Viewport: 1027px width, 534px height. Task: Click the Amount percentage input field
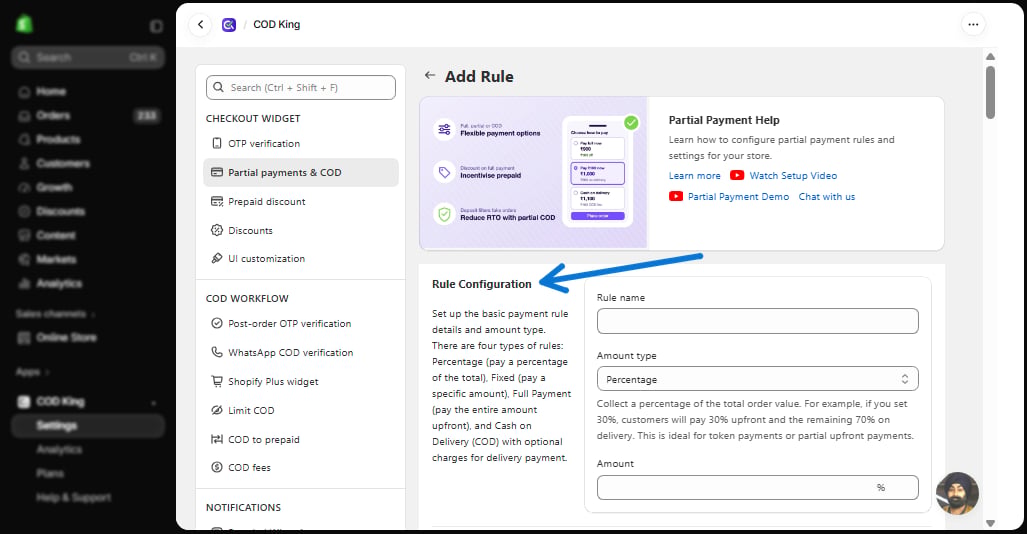757,487
